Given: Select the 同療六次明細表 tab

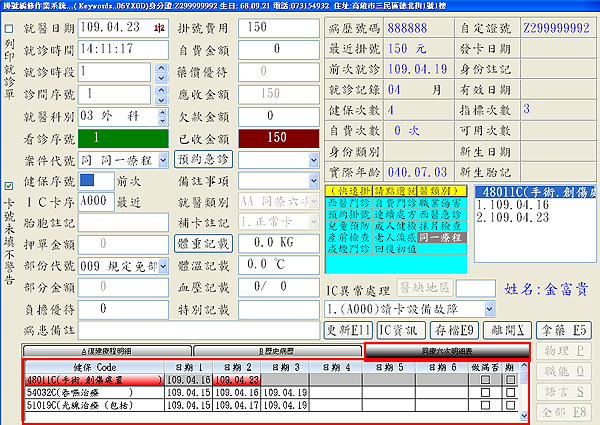Looking at the screenshot, I should (x=446, y=351).
